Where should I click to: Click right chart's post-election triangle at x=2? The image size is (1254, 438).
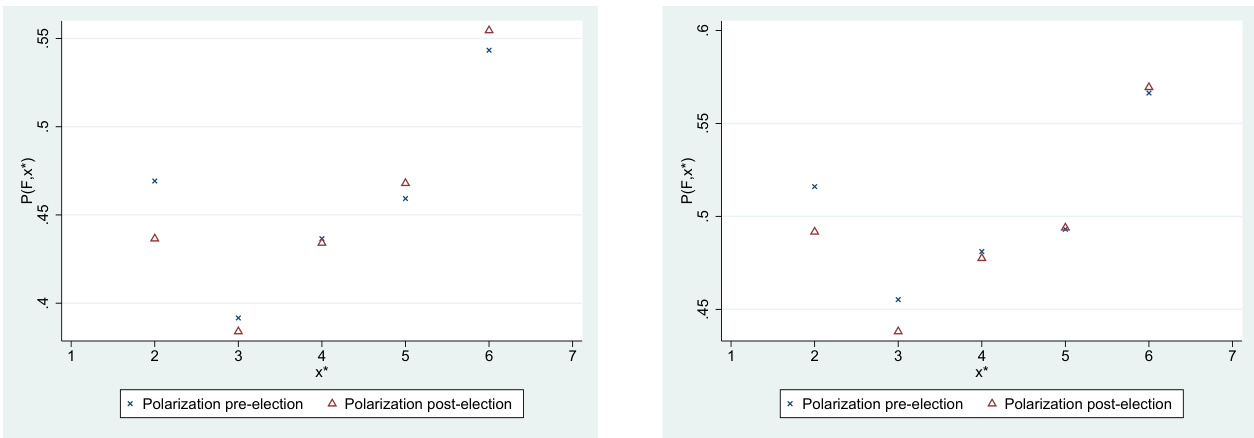pyautogui.click(x=815, y=231)
